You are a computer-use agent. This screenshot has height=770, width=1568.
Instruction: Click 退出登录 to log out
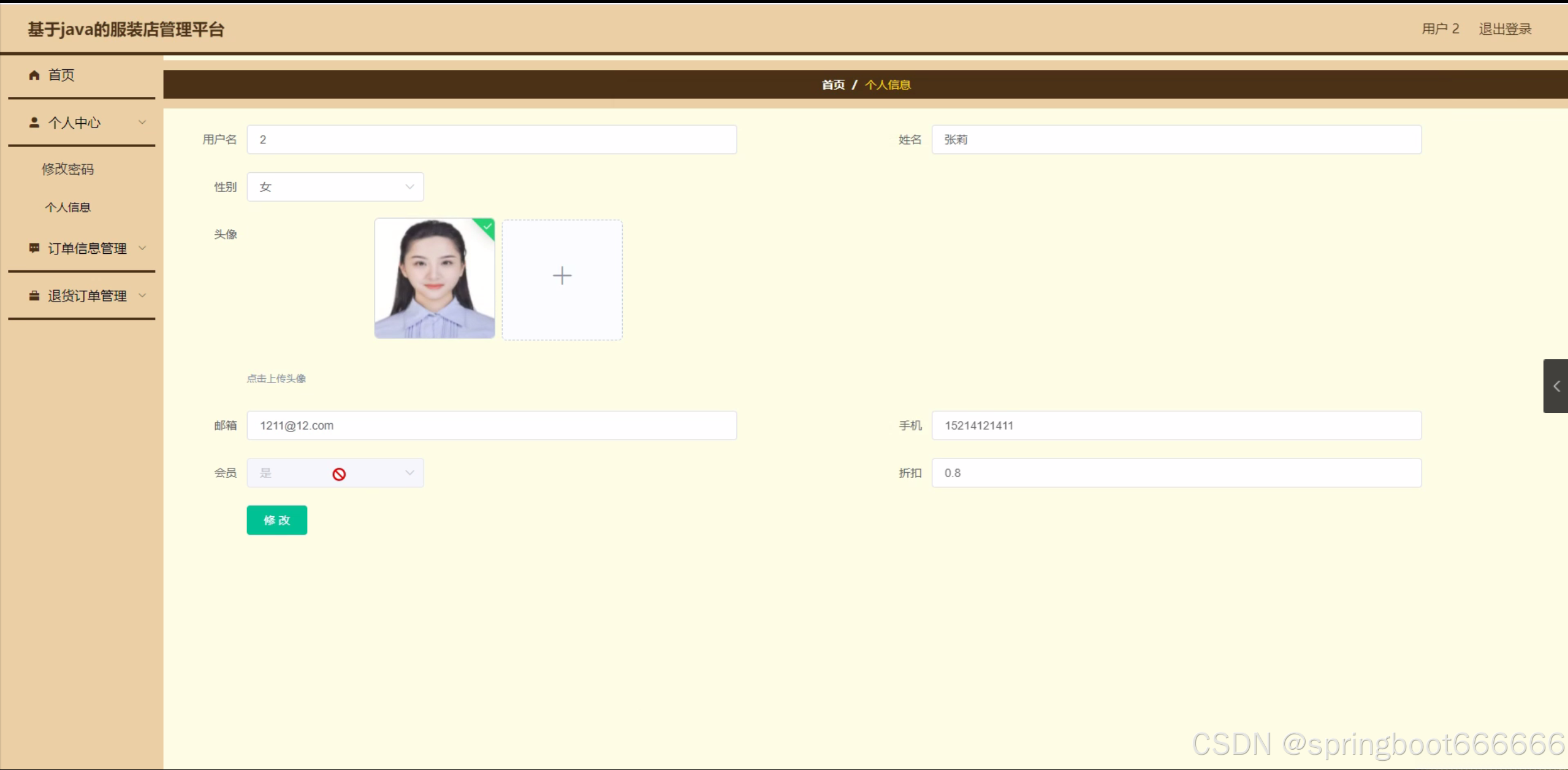[1504, 29]
